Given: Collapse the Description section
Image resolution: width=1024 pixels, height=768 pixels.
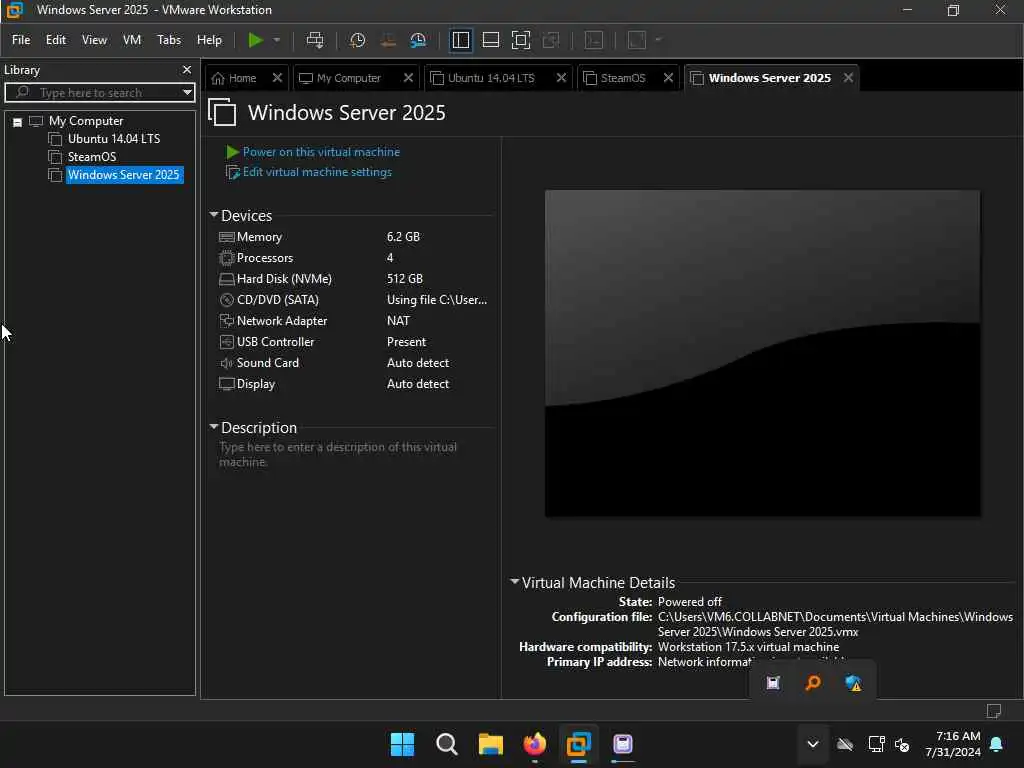Looking at the screenshot, I should tap(213, 426).
